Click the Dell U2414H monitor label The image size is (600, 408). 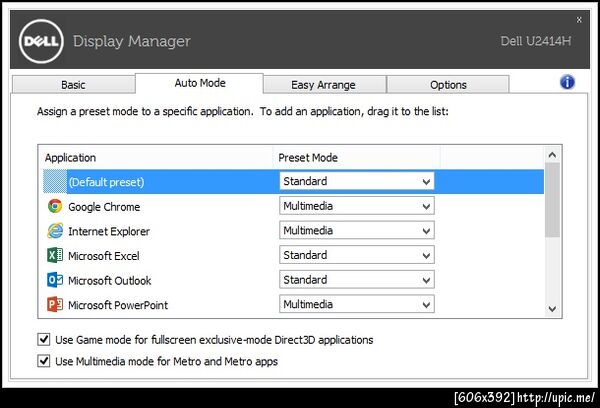pos(536,41)
